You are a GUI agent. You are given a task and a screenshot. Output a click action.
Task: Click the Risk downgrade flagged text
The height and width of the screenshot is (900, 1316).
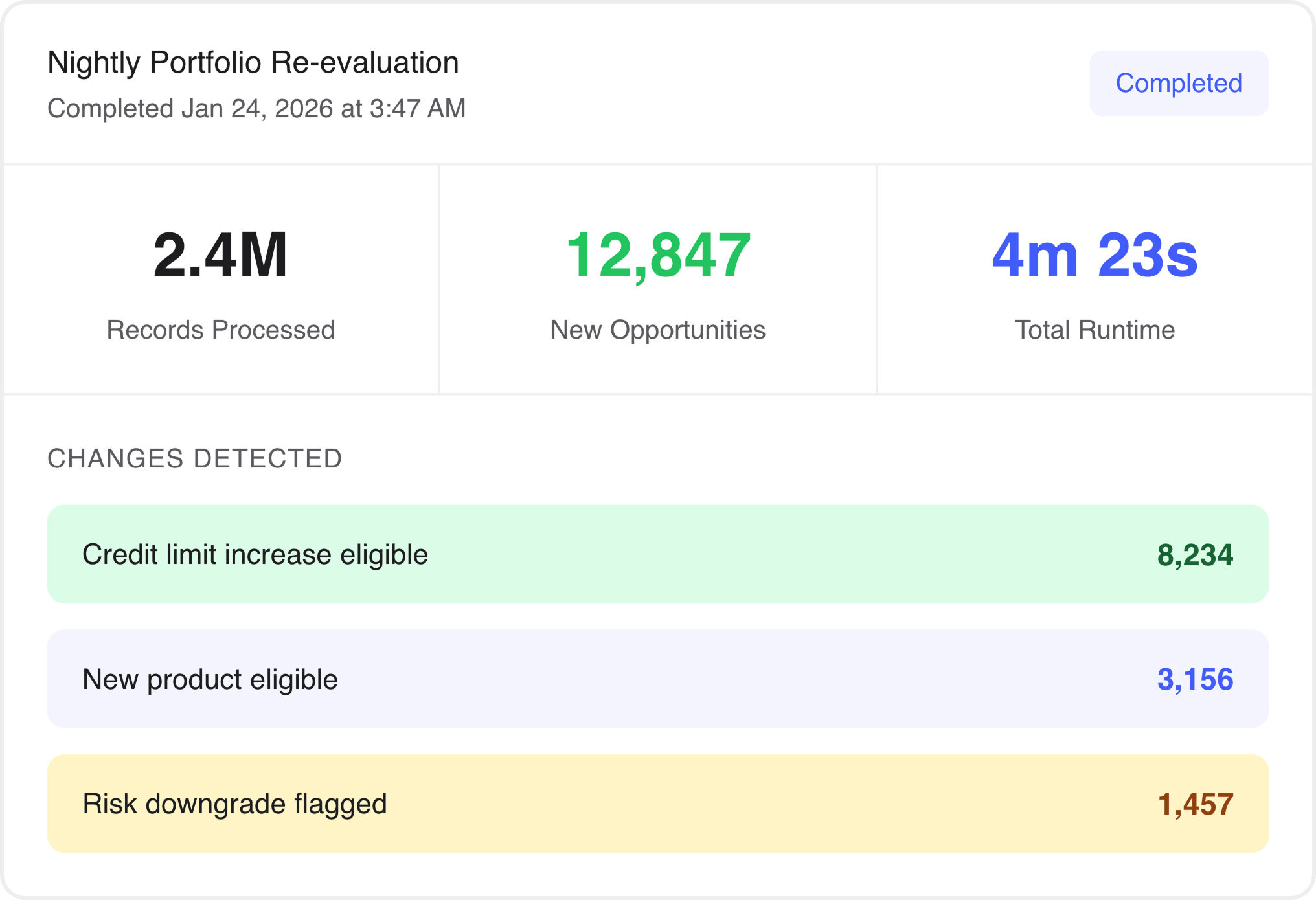point(234,804)
